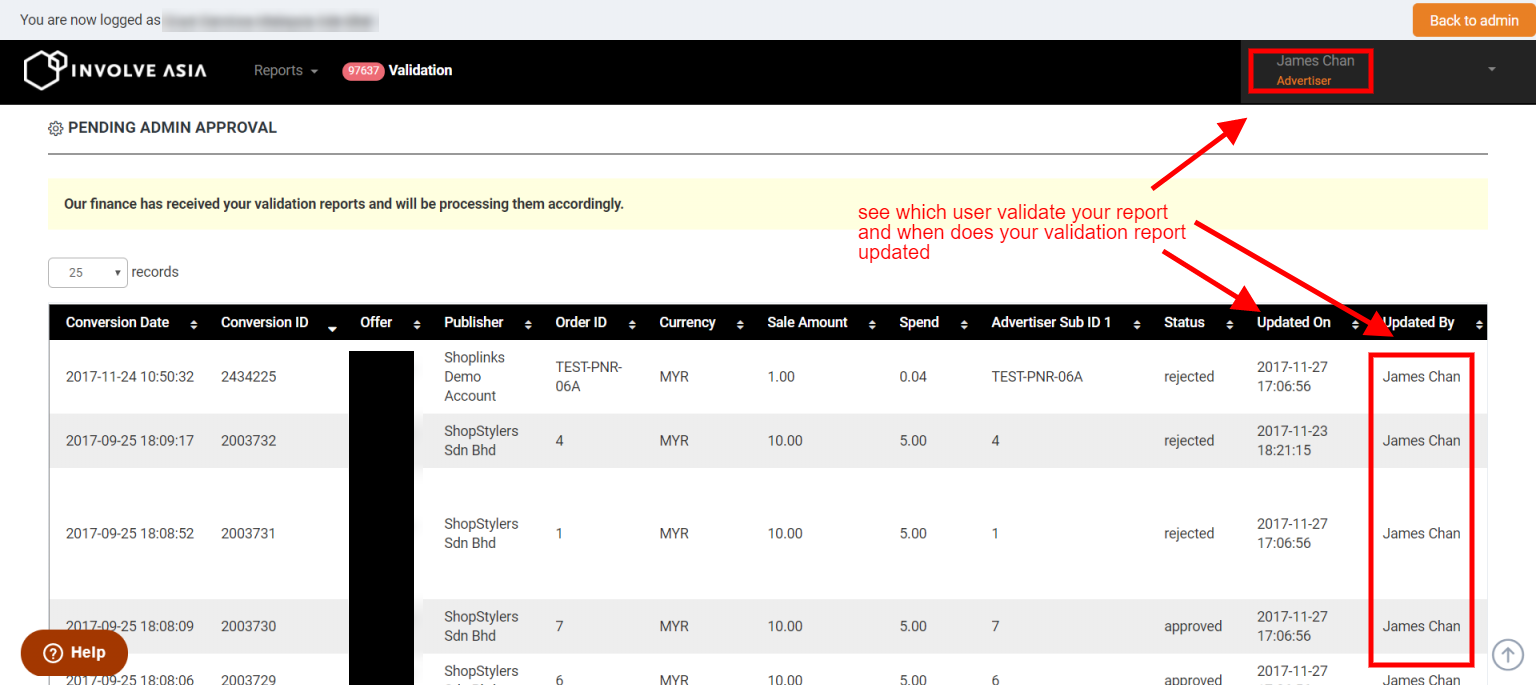Click the approved status for conversion 2003730

1193,627
